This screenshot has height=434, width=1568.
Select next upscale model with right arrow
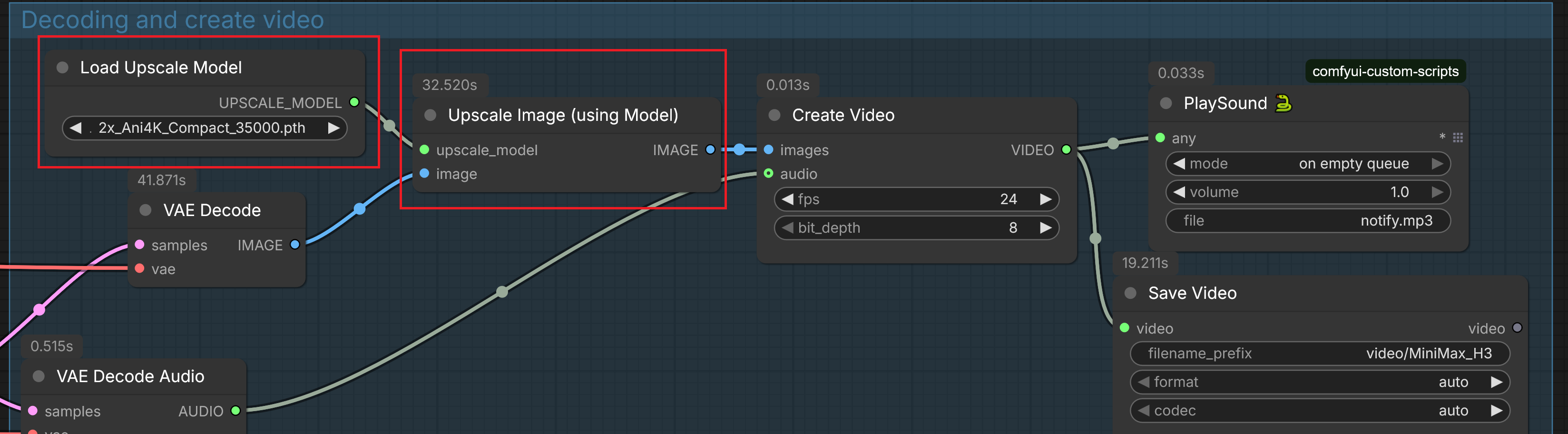pos(333,128)
